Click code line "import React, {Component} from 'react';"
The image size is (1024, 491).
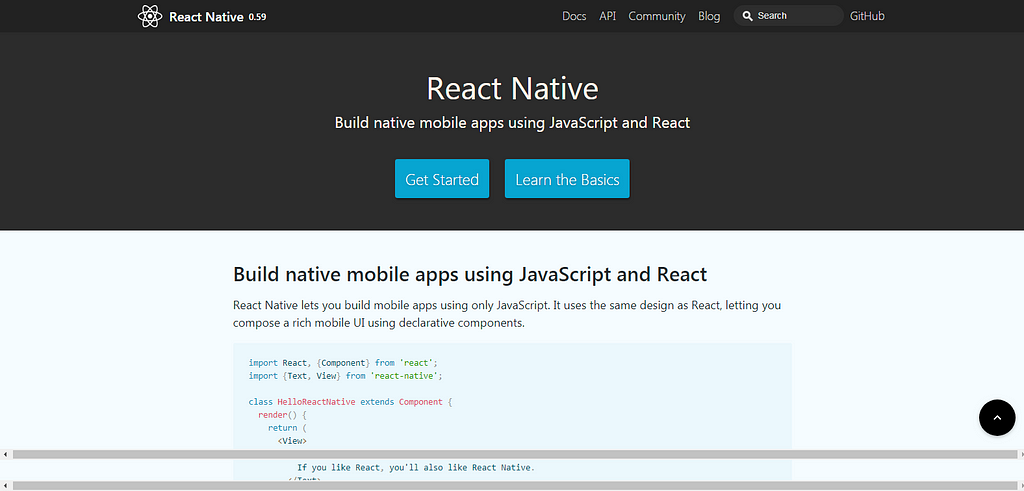coord(344,362)
